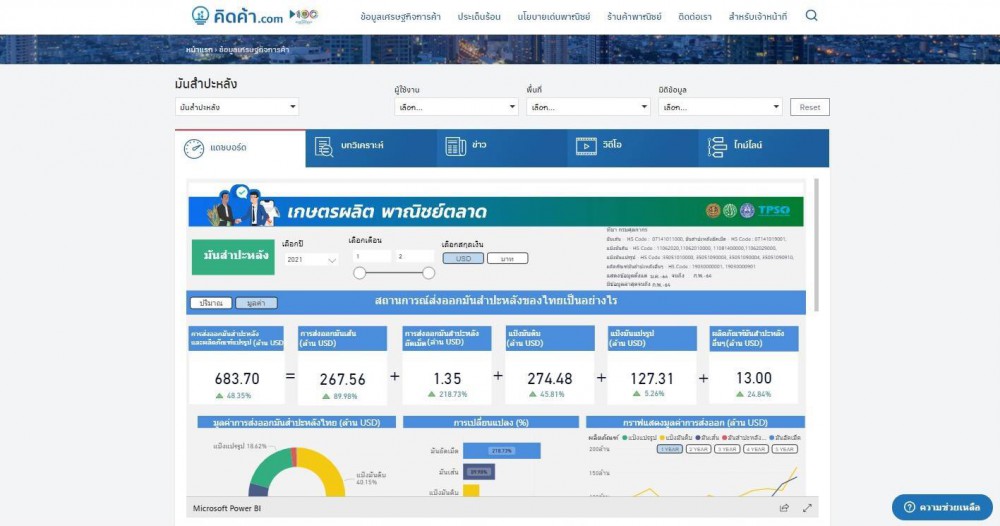Click the video play icon on วิดีโอ tab

(585, 147)
